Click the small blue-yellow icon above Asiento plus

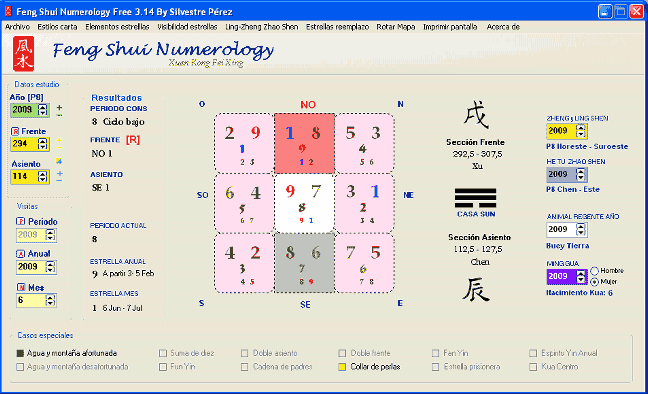coord(59,161)
